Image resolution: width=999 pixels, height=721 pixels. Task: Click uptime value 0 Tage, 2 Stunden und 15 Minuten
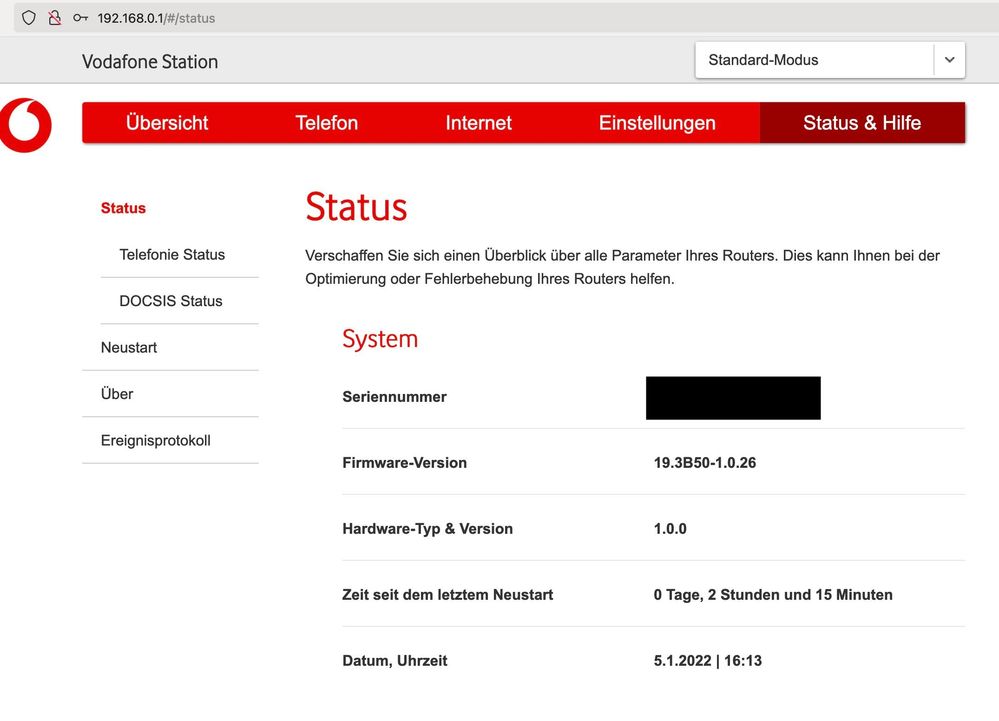(773, 595)
